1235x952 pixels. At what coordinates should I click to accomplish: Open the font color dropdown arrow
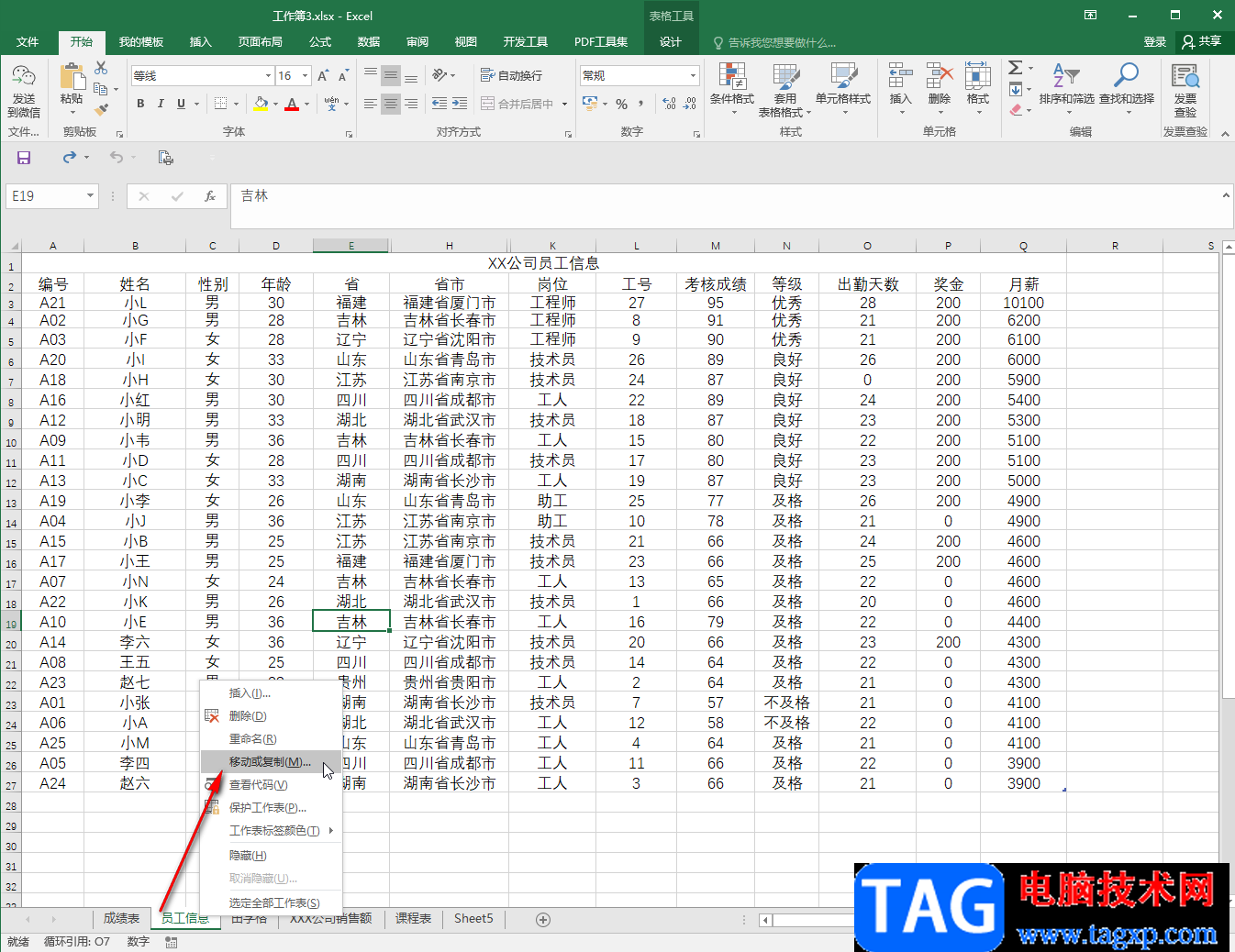(x=306, y=104)
